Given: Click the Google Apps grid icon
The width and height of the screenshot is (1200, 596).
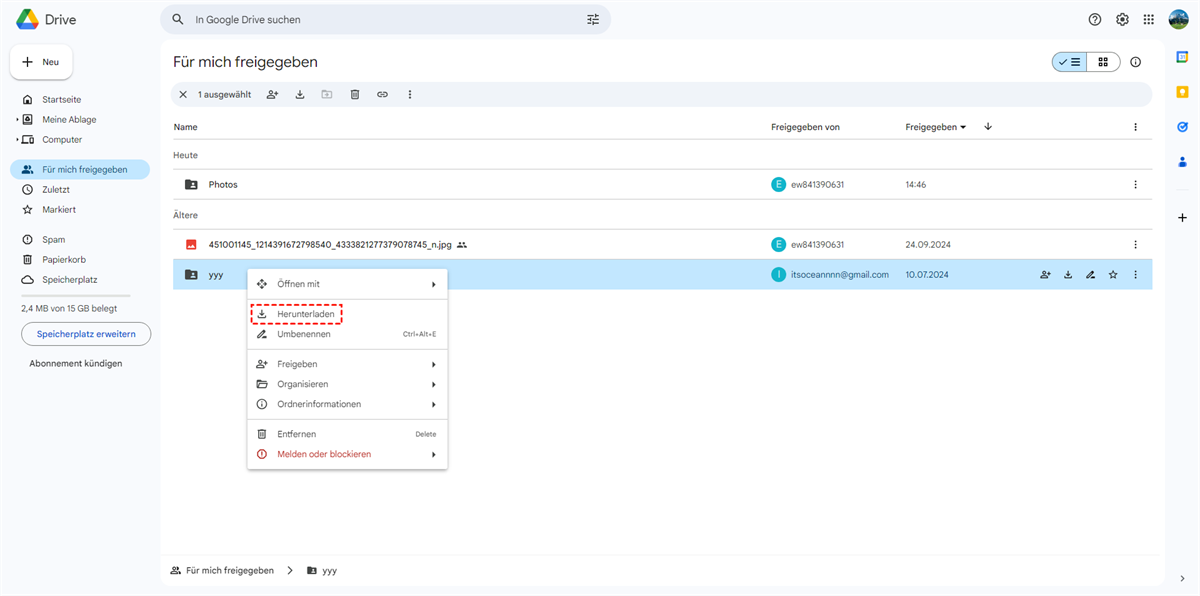Looking at the screenshot, I should click(x=1148, y=20).
